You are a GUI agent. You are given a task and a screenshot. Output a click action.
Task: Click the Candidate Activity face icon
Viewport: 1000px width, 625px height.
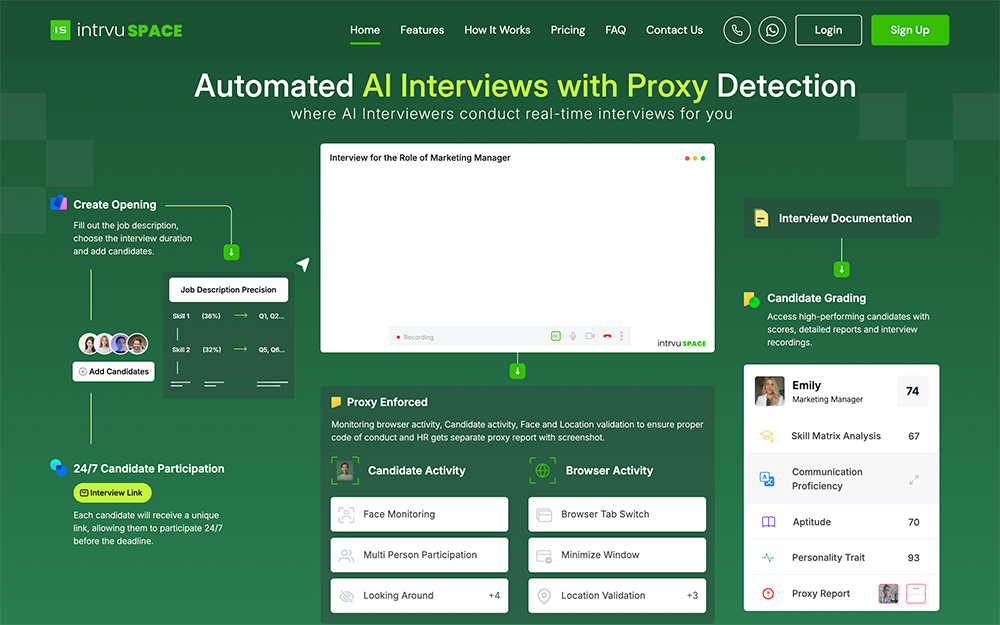[345, 471]
